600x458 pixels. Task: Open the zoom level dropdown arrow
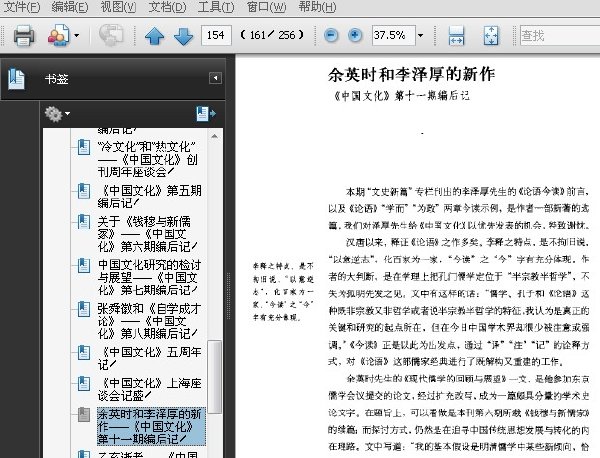pyautogui.click(x=421, y=36)
